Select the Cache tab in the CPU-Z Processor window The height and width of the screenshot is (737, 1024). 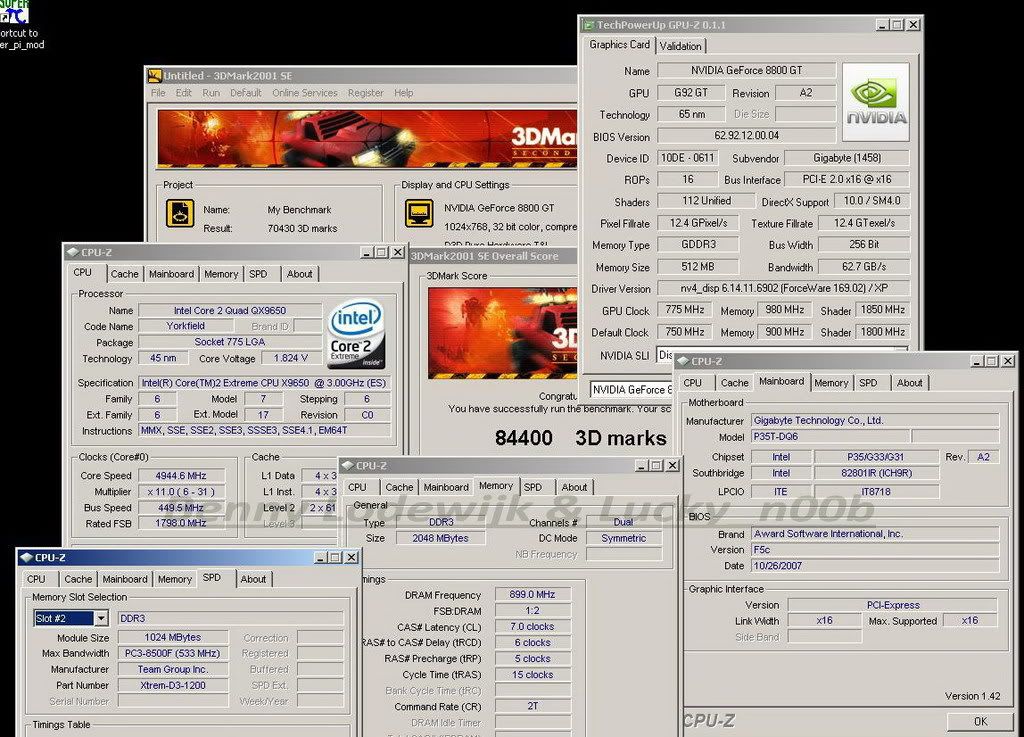pyautogui.click(x=124, y=273)
